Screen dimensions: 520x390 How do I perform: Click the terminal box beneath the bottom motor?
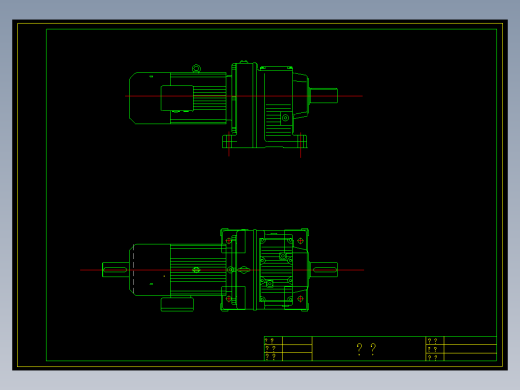(177, 305)
